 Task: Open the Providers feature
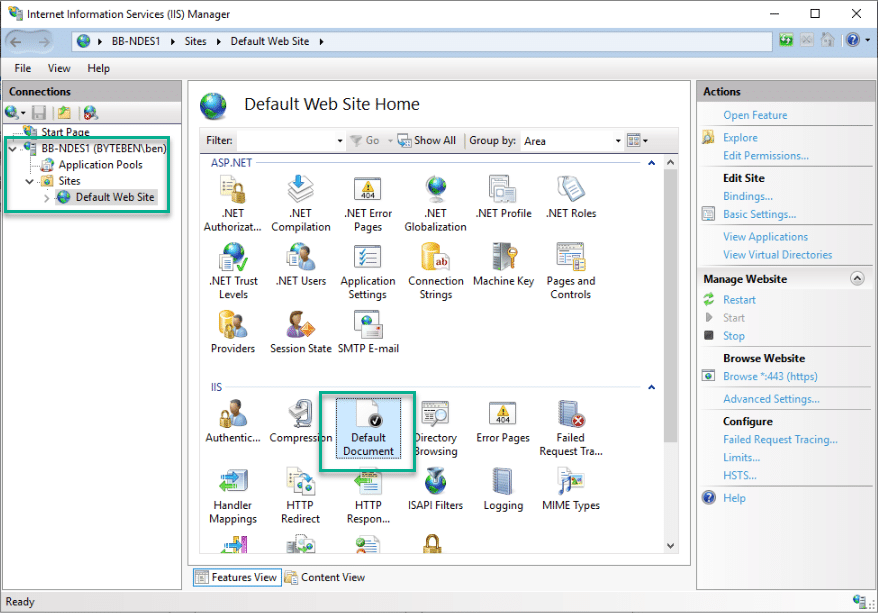tap(233, 332)
